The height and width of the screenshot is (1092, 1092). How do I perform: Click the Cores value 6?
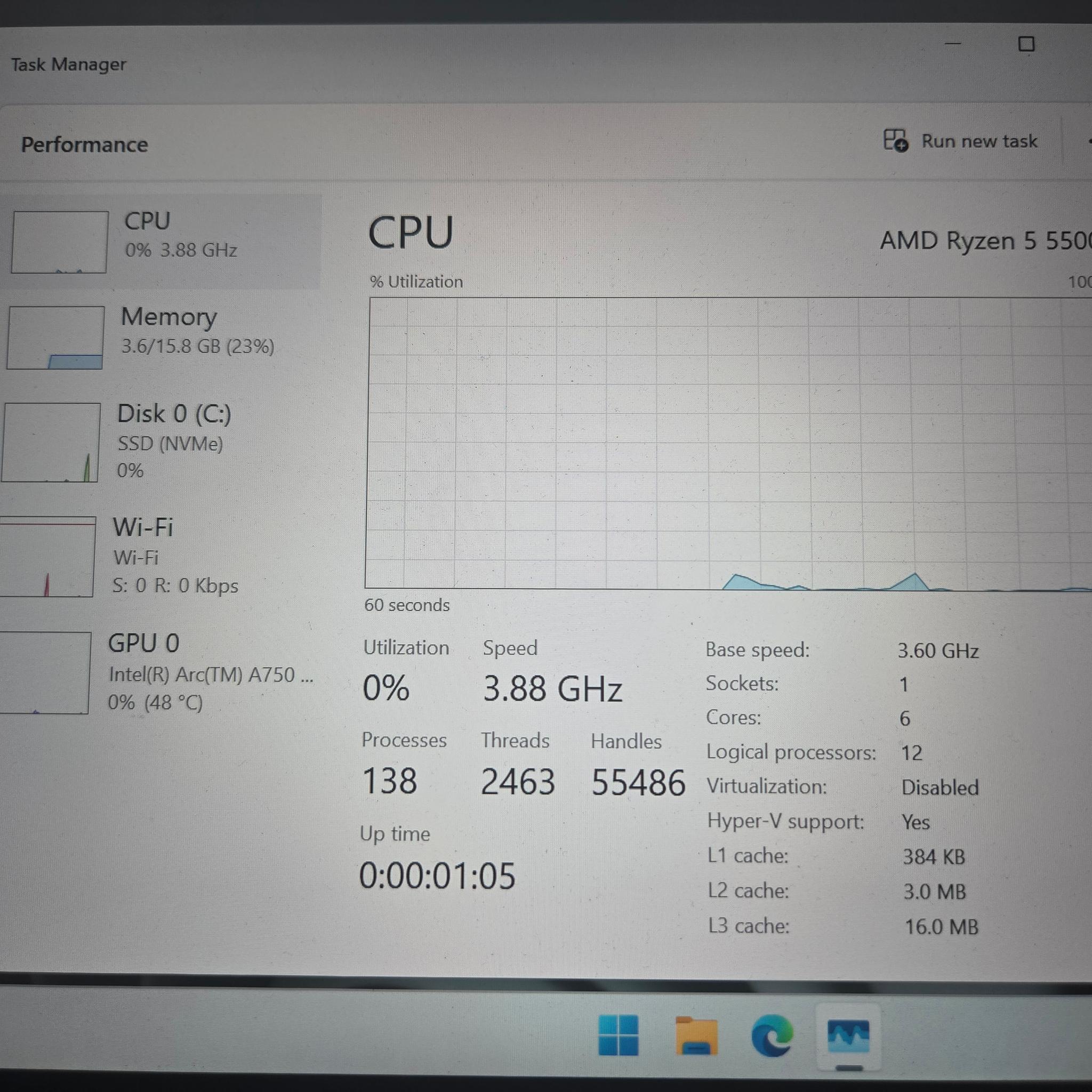[x=905, y=718]
